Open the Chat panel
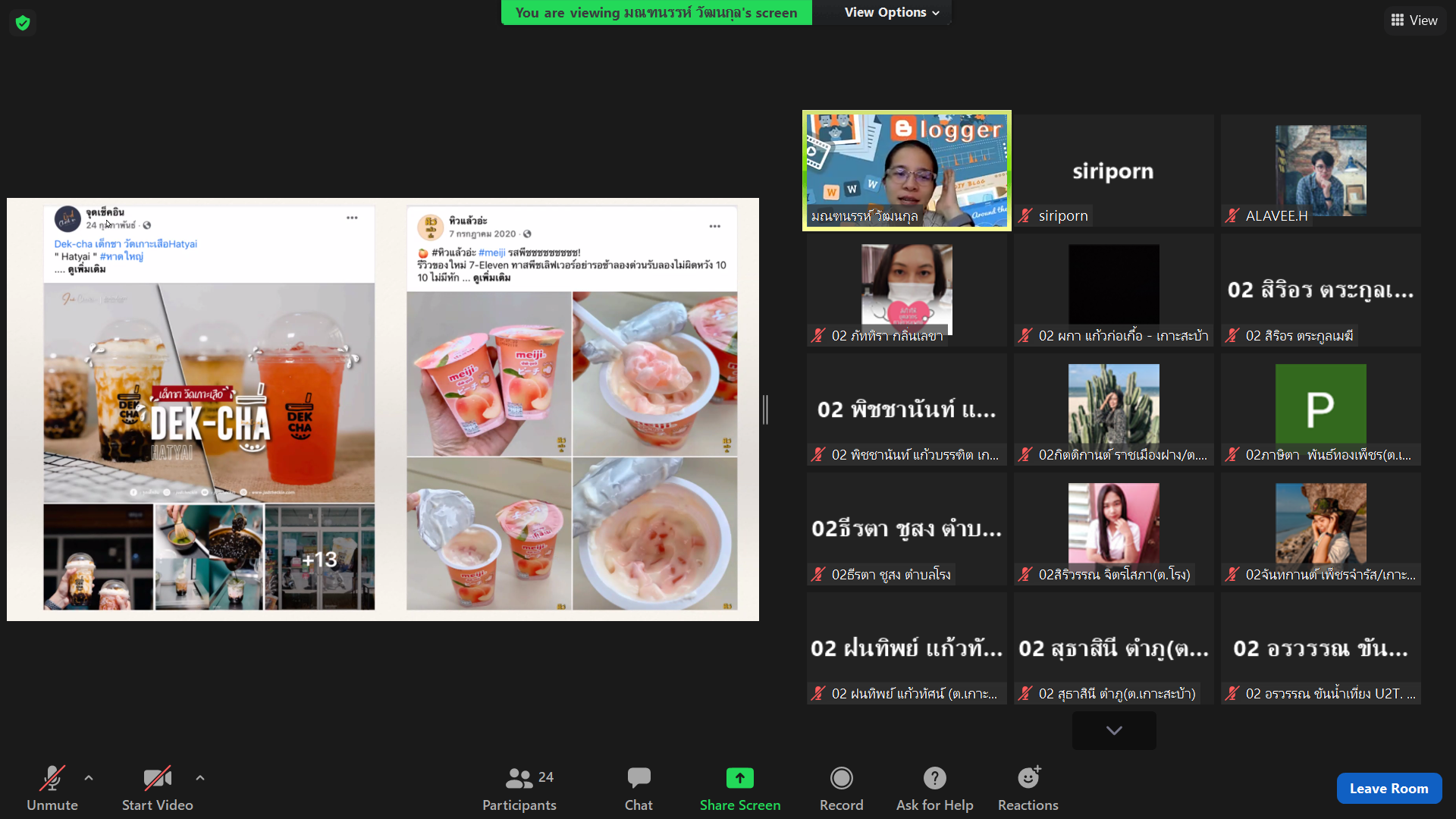The height and width of the screenshot is (819, 1456). point(639,789)
